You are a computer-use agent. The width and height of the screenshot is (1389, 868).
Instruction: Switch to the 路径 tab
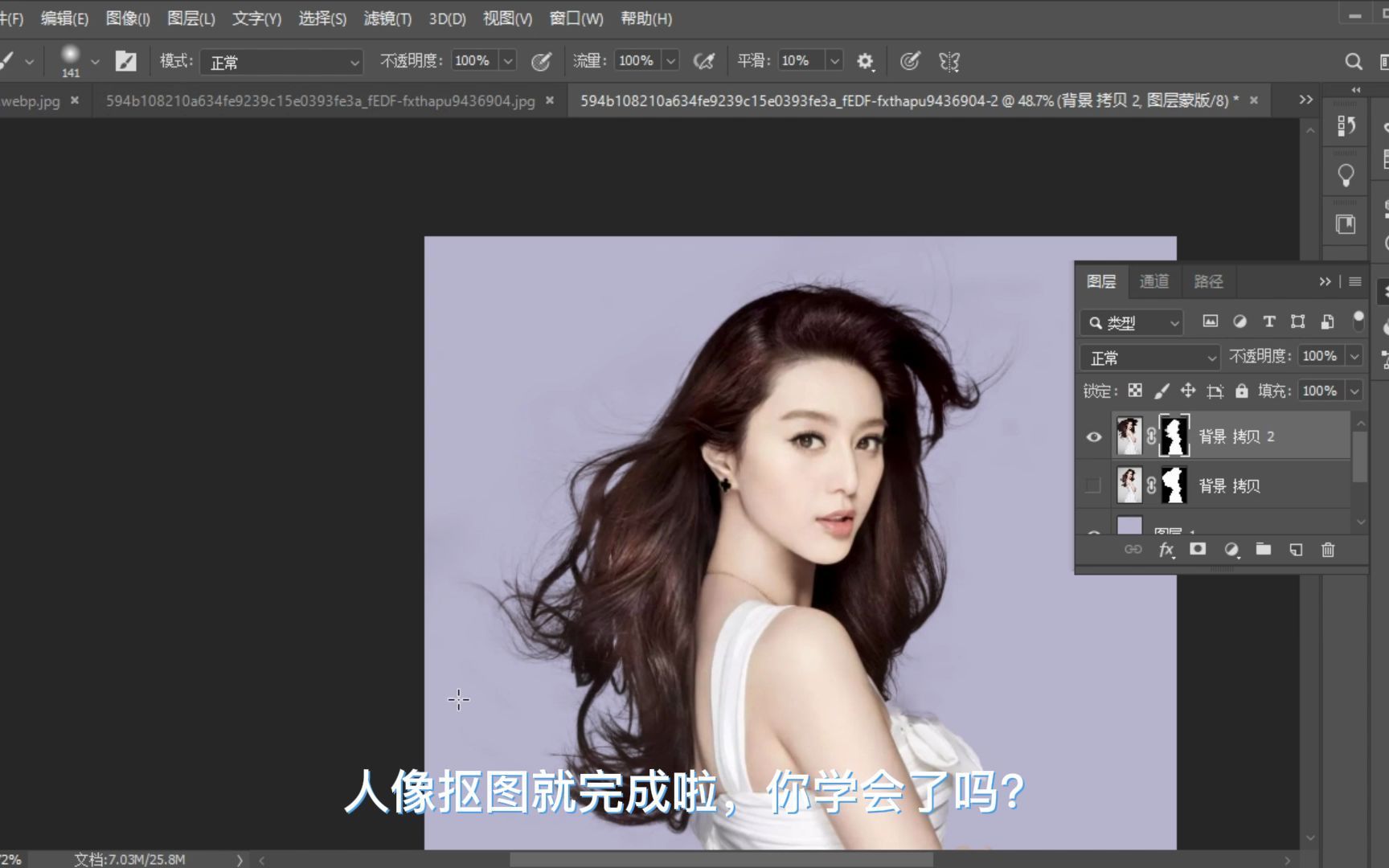coord(1208,281)
